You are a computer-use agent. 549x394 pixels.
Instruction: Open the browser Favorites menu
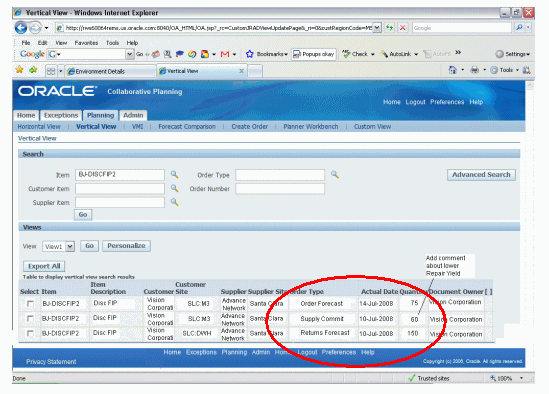86,43
